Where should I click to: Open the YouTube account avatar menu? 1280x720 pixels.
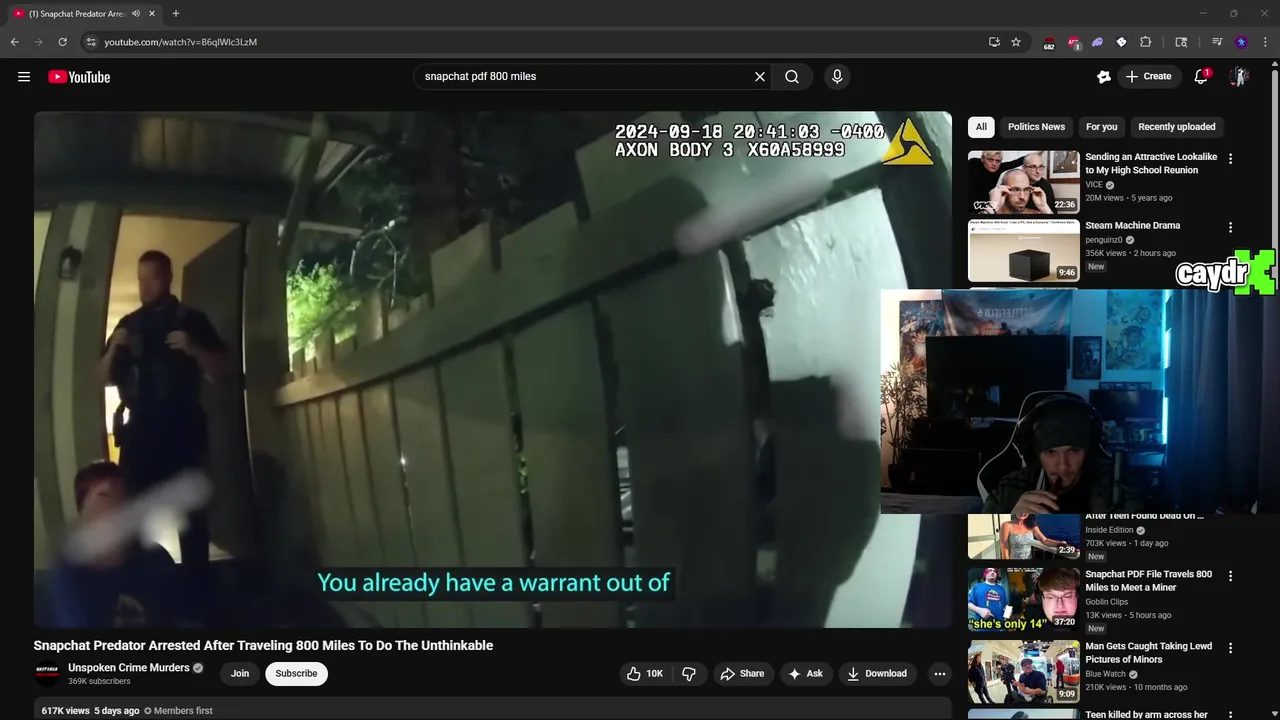[1239, 77]
